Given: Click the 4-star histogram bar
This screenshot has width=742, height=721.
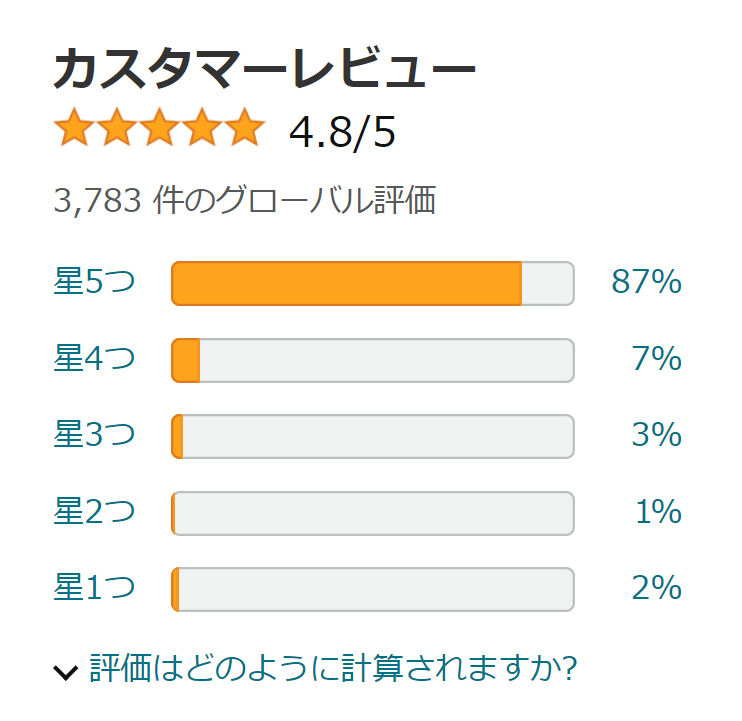Looking at the screenshot, I should click(373, 360).
